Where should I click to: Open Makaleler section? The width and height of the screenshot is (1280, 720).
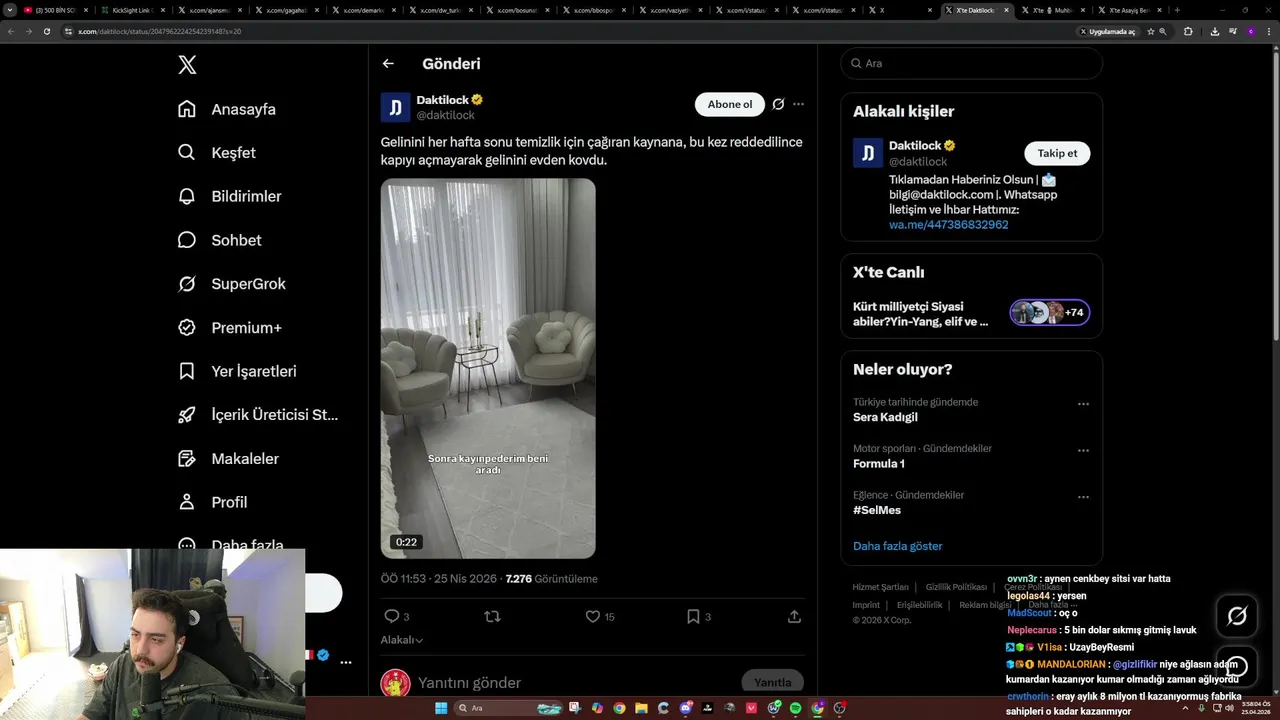pos(228,458)
